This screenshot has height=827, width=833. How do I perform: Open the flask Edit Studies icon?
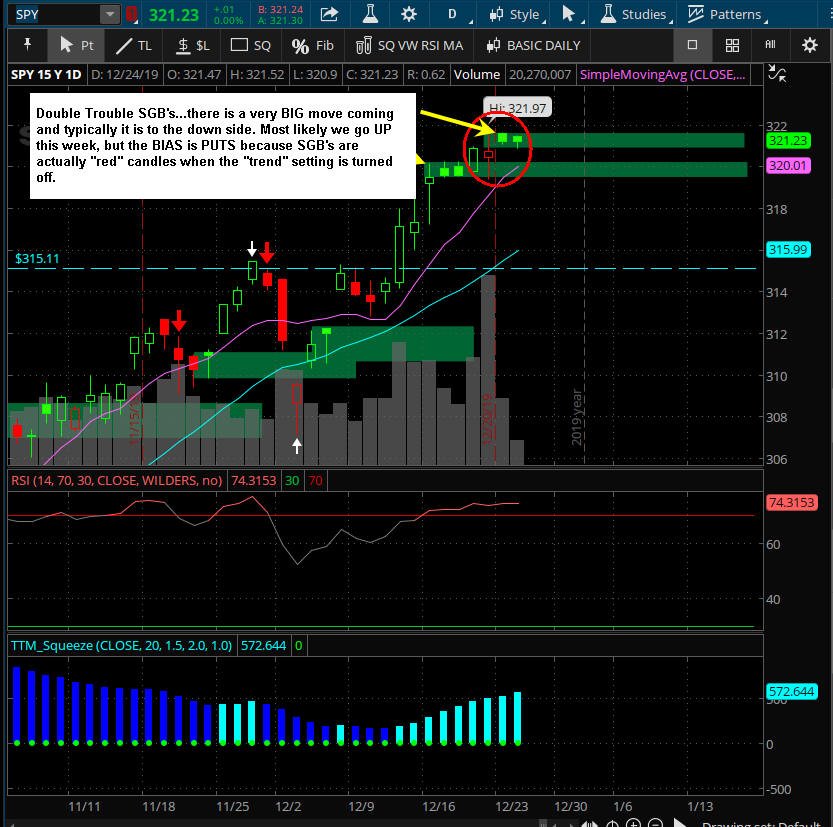point(370,14)
